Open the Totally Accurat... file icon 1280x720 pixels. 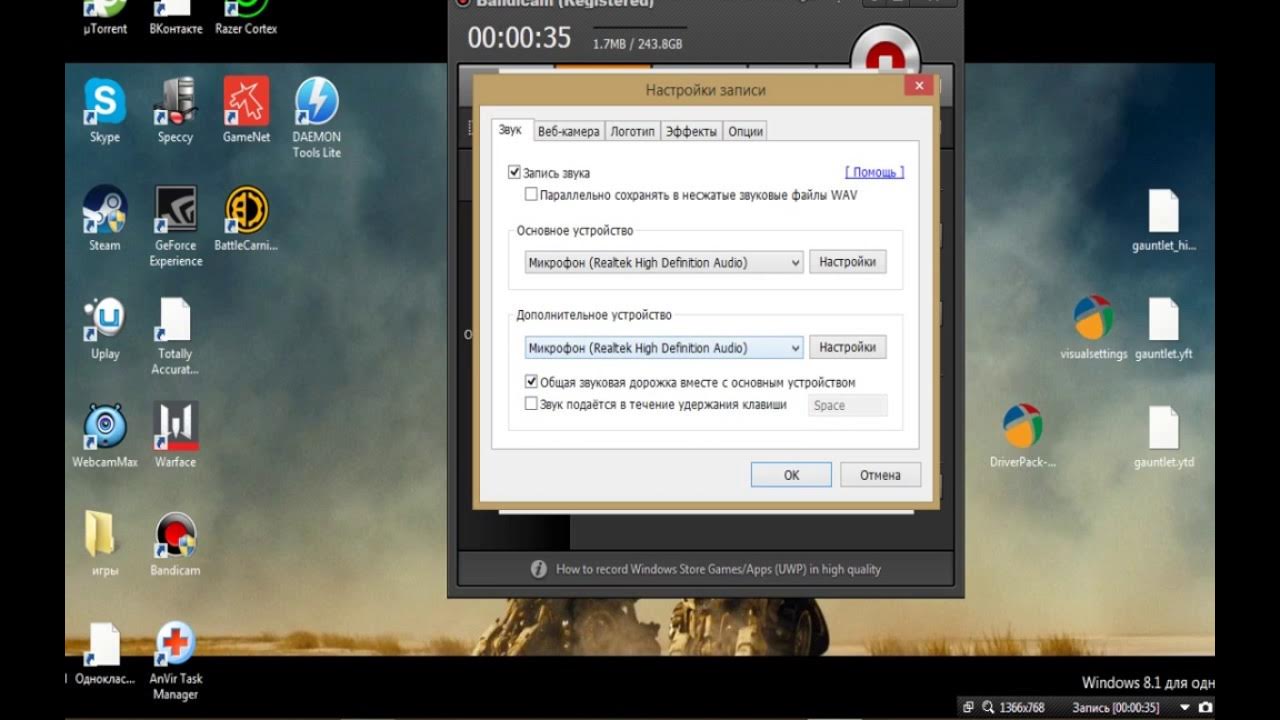[175, 336]
